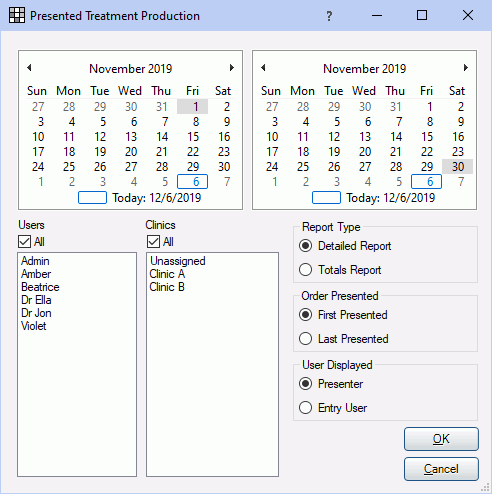Click the help question mark icon
The width and height of the screenshot is (492, 494).
click(x=329, y=16)
